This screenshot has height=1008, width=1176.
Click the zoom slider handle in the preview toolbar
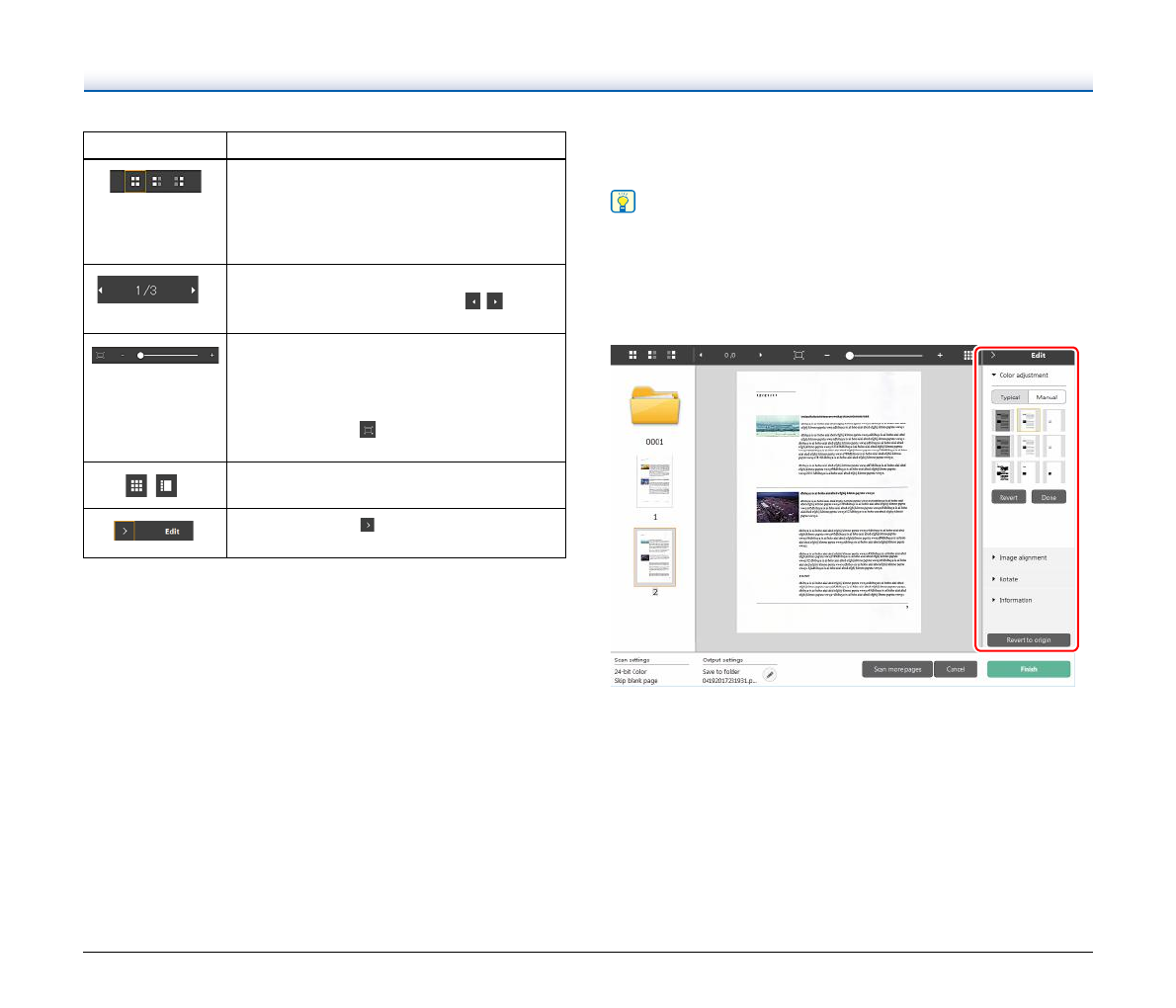coord(850,355)
